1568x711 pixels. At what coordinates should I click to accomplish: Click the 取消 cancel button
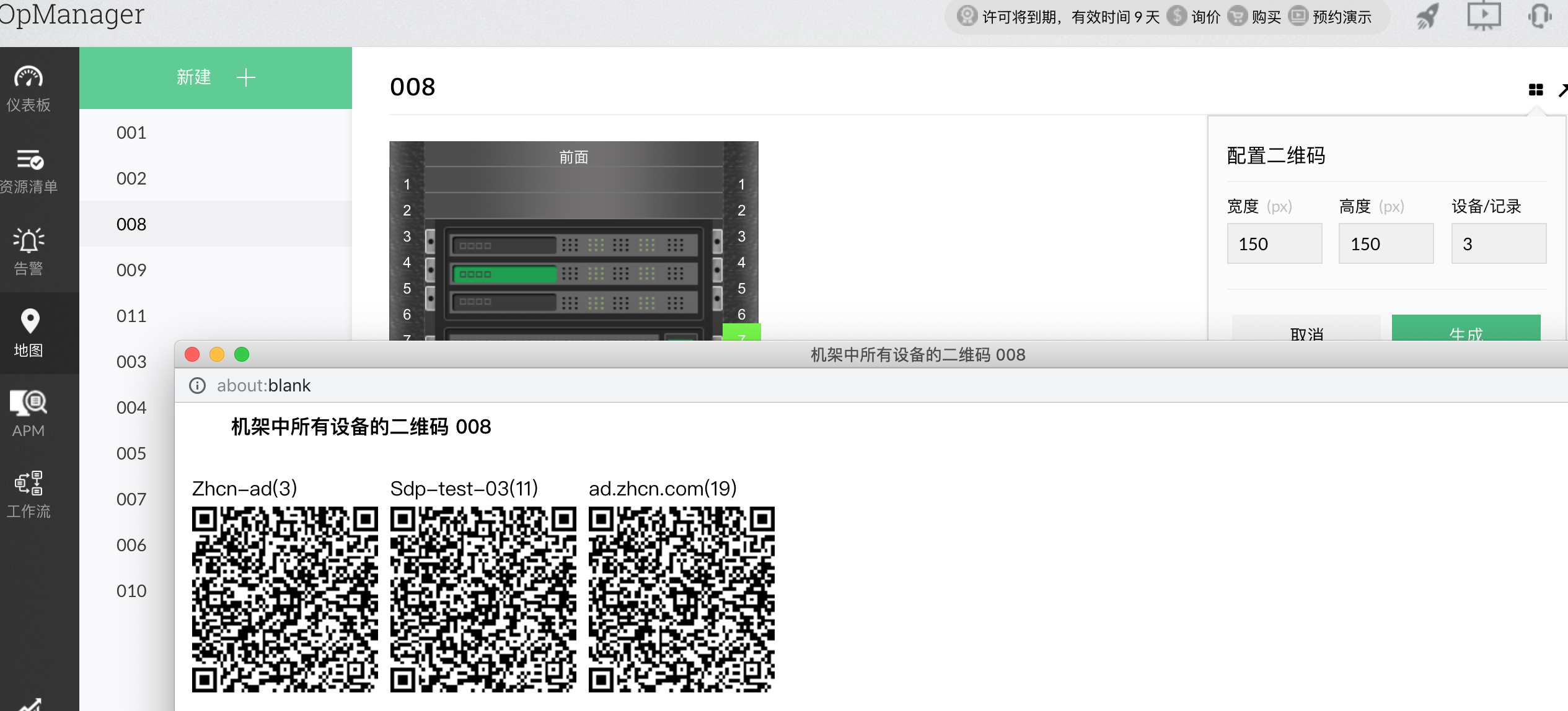[x=1306, y=328]
